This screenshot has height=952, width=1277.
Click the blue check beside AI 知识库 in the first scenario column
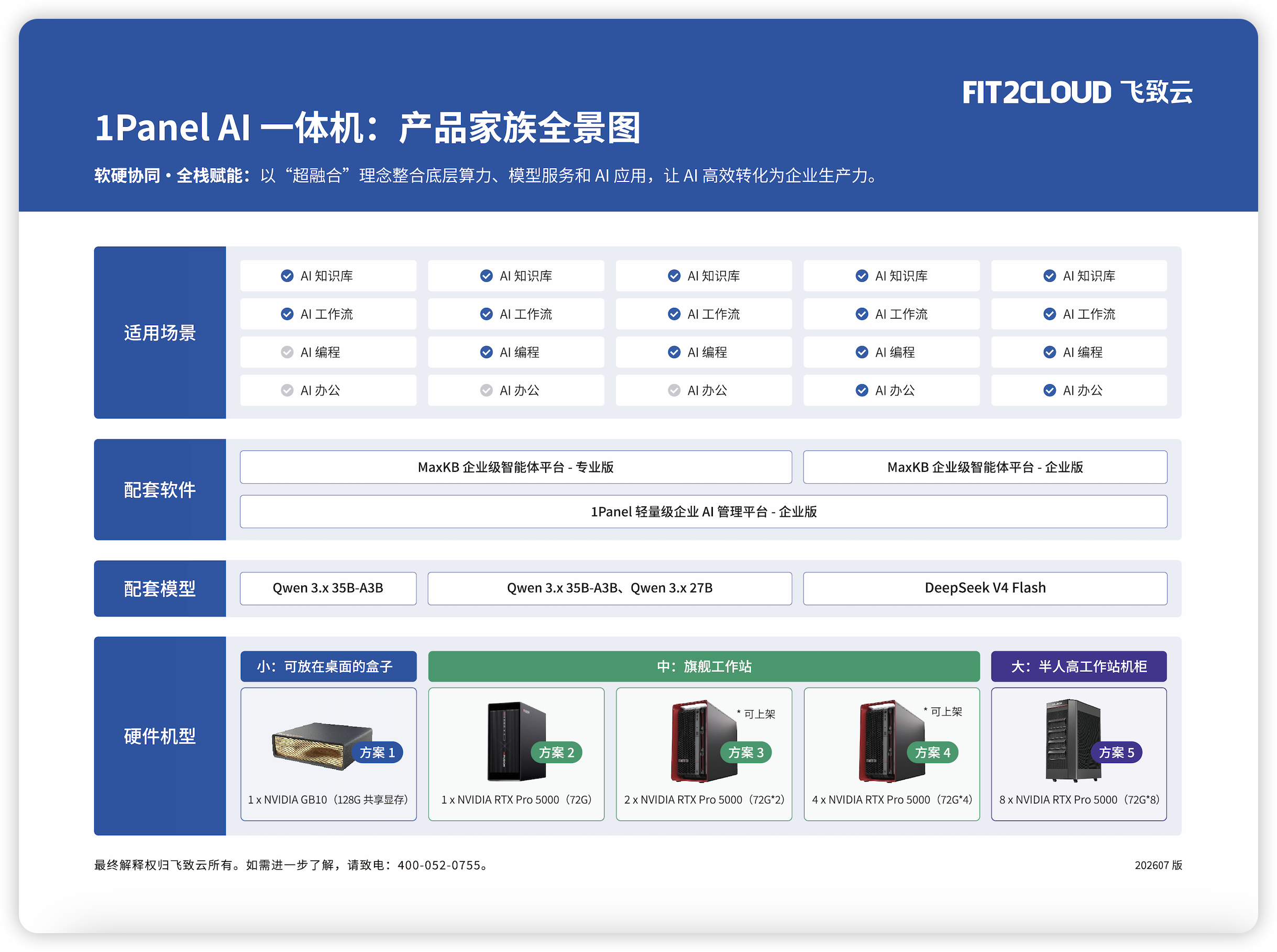(287, 276)
